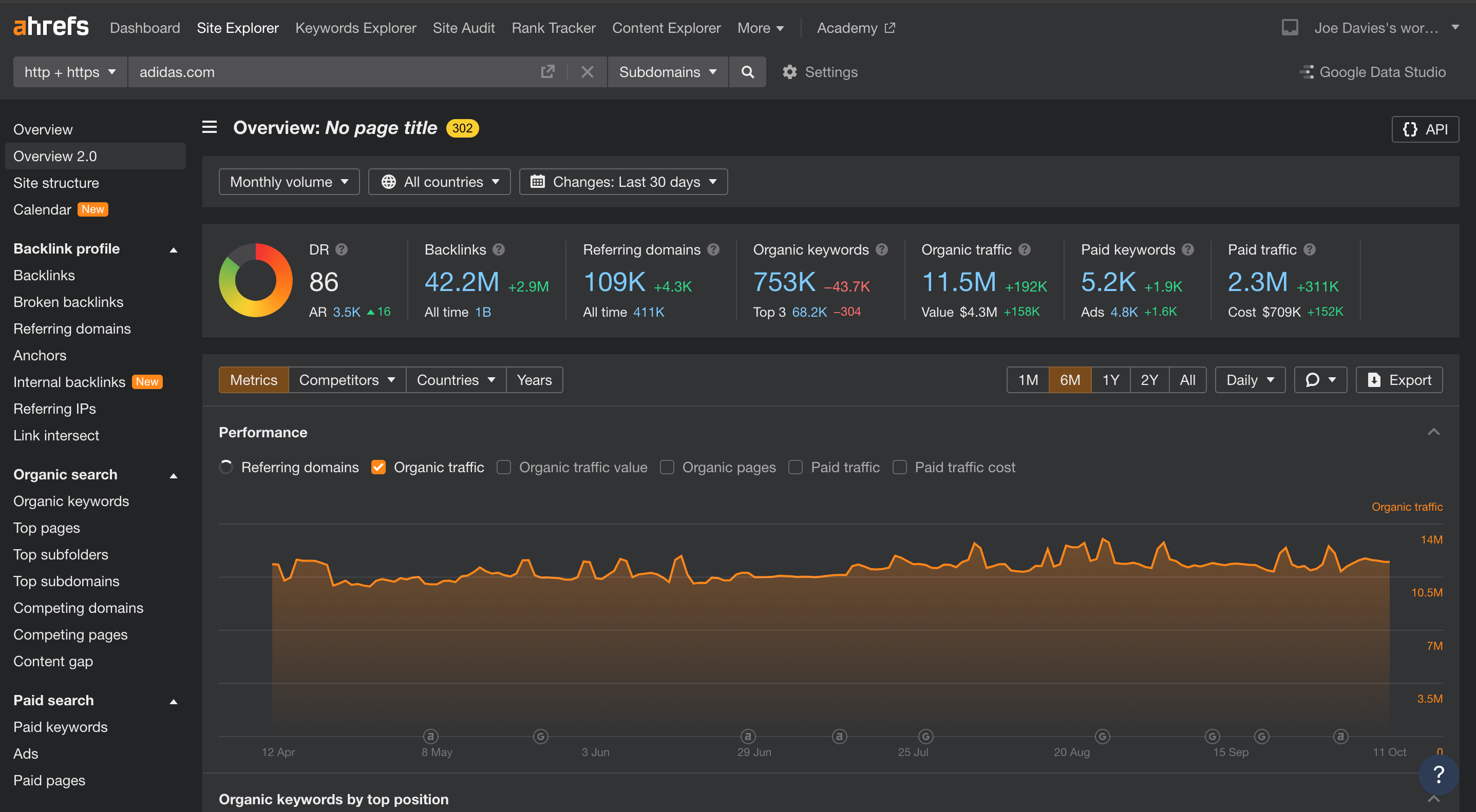Open All countries dropdown
1476x812 pixels.
[439, 182]
